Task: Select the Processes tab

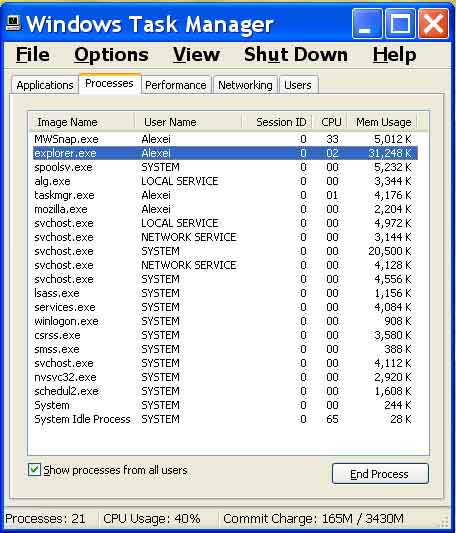Action: tap(109, 84)
